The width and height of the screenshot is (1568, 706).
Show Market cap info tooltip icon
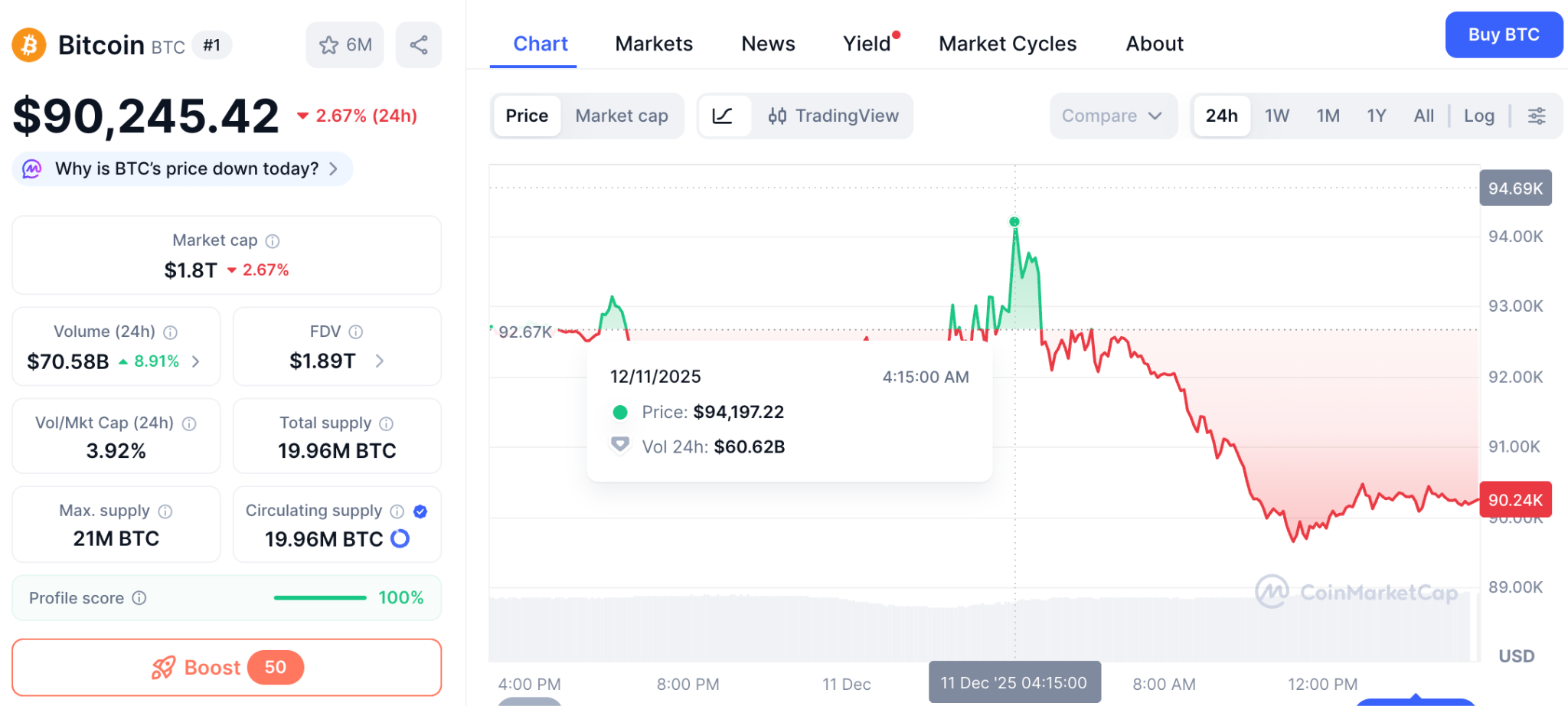[273, 241]
